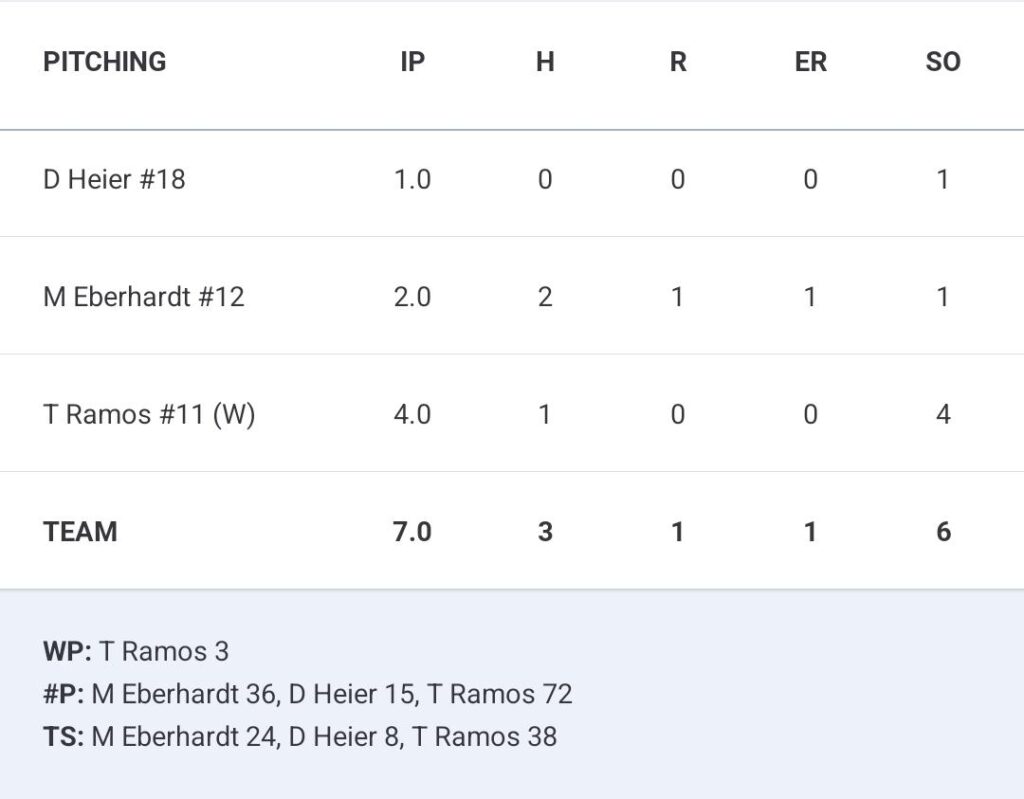
Task: Select the #P pitch count line
Action: coord(307,694)
